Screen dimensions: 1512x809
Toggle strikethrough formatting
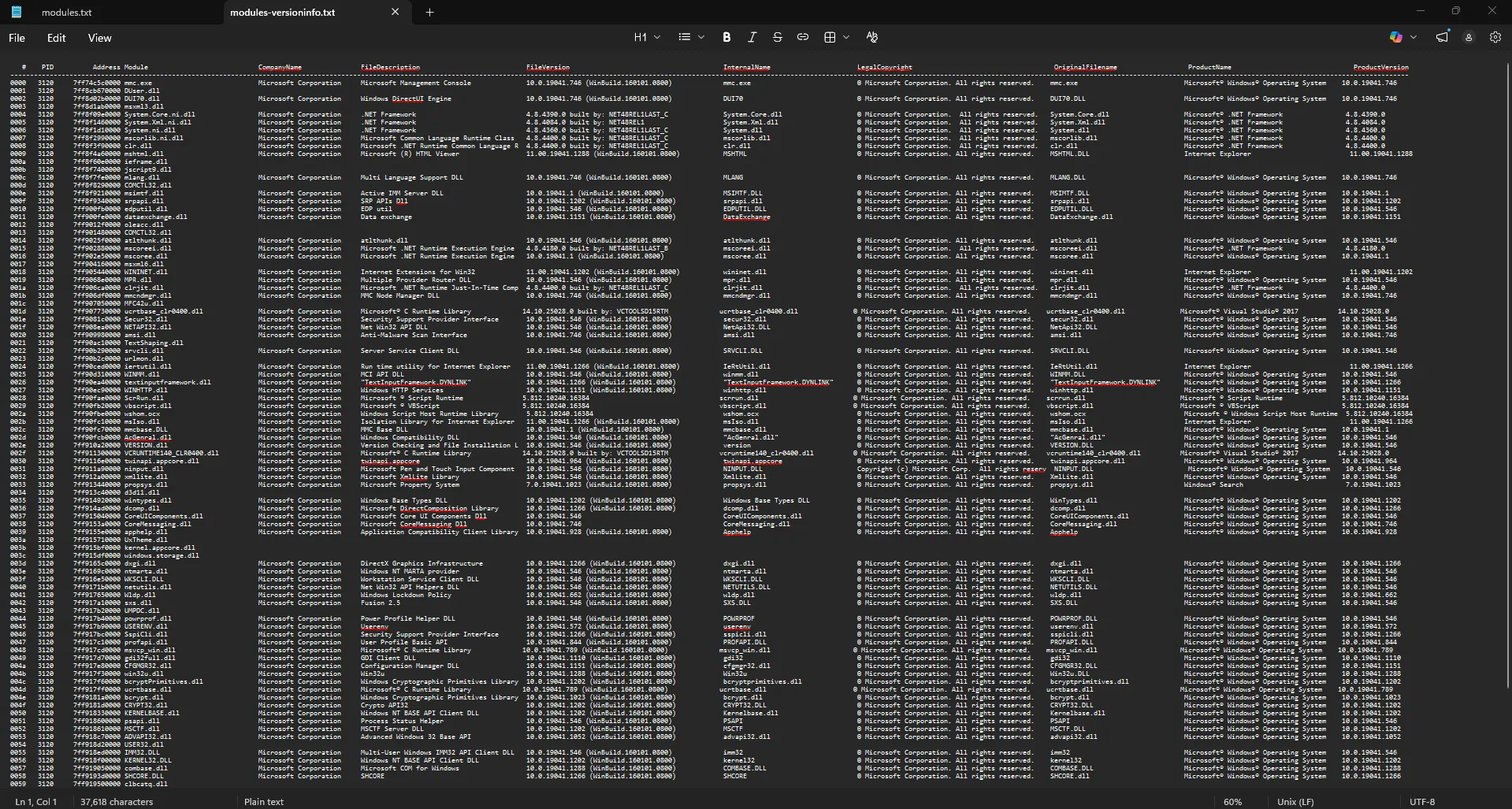(x=778, y=37)
